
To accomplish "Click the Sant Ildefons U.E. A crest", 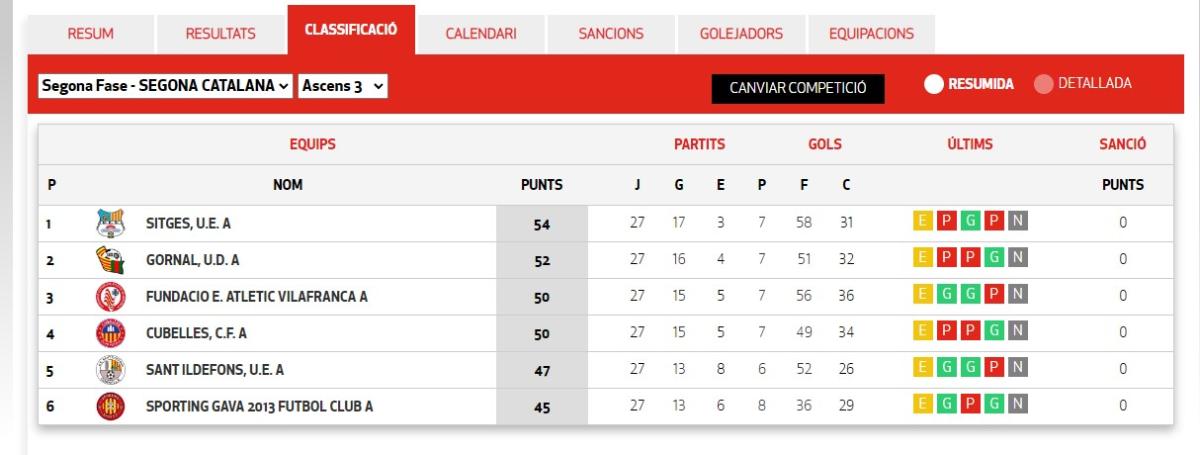I will click(110, 370).
